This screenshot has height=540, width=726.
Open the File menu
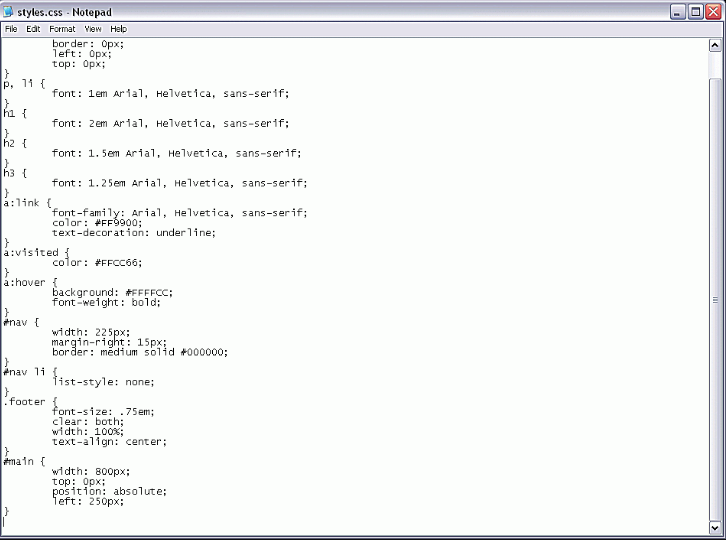click(x=11, y=29)
